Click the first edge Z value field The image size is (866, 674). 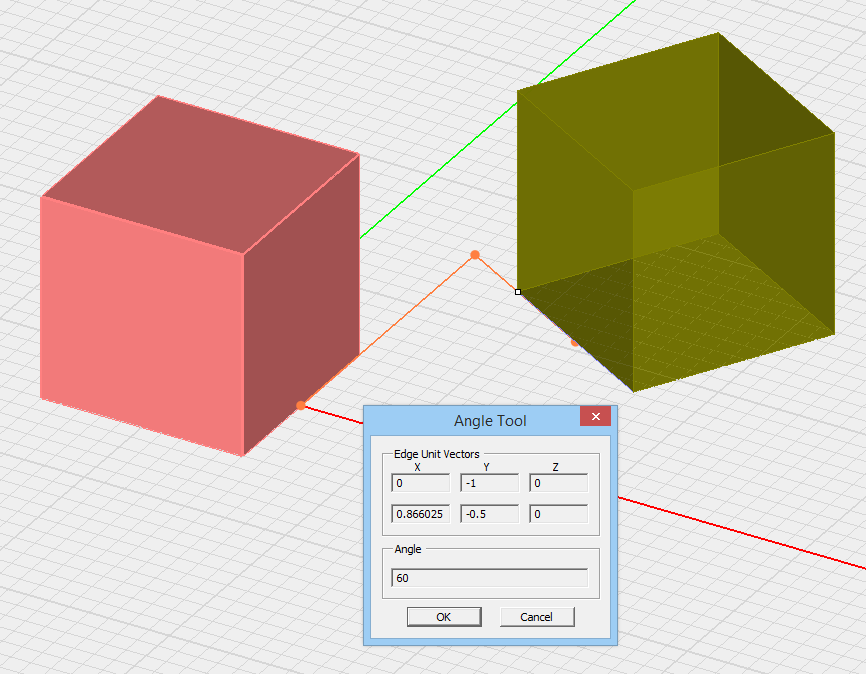tap(558, 484)
